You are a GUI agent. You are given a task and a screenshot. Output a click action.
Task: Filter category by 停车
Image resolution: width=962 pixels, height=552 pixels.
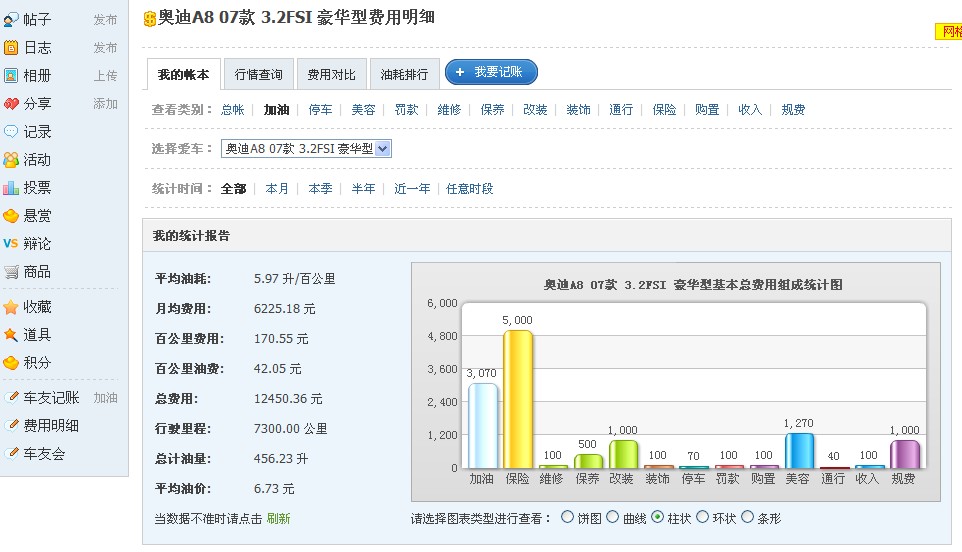point(320,110)
